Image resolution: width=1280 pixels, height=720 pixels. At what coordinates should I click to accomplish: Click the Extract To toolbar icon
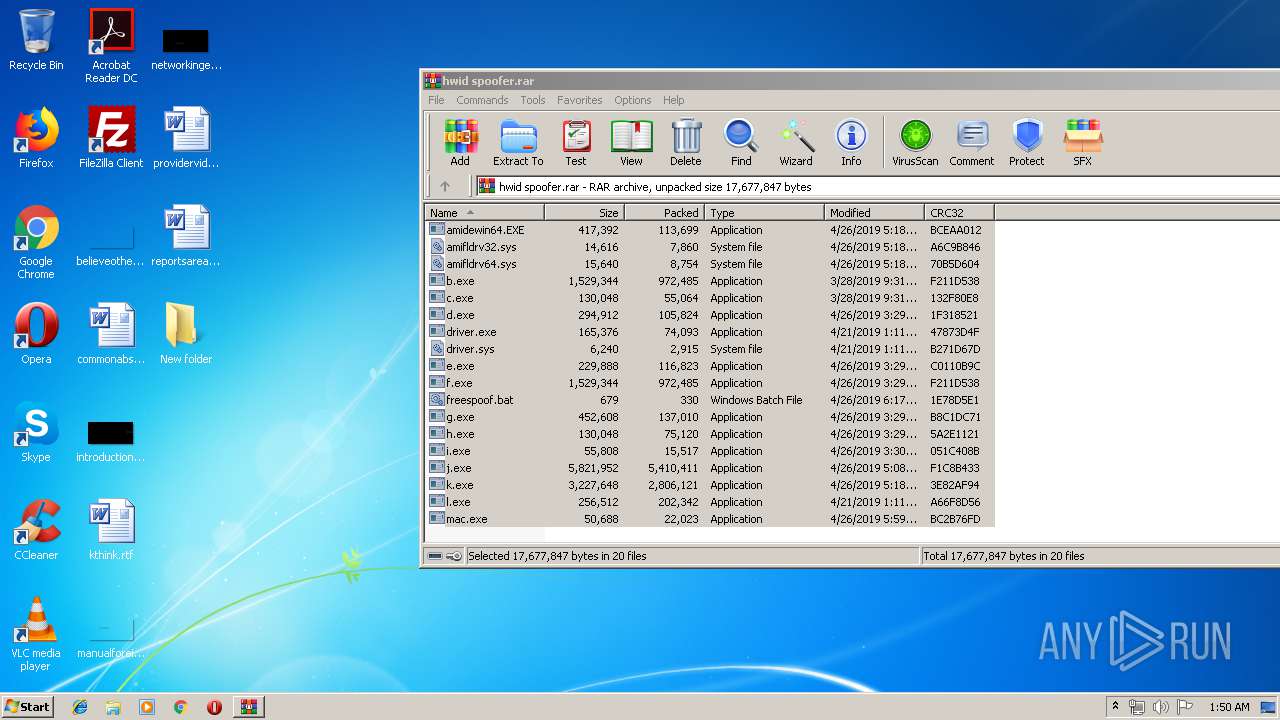click(x=518, y=142)
